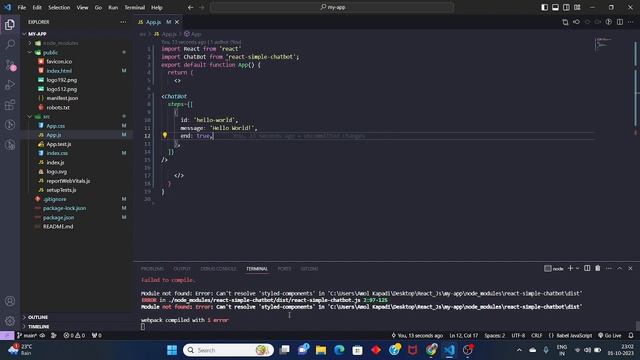Click Spaces: 2 indentation setting
Viewport: 640px width, 360px height.
tap(495, 335)
